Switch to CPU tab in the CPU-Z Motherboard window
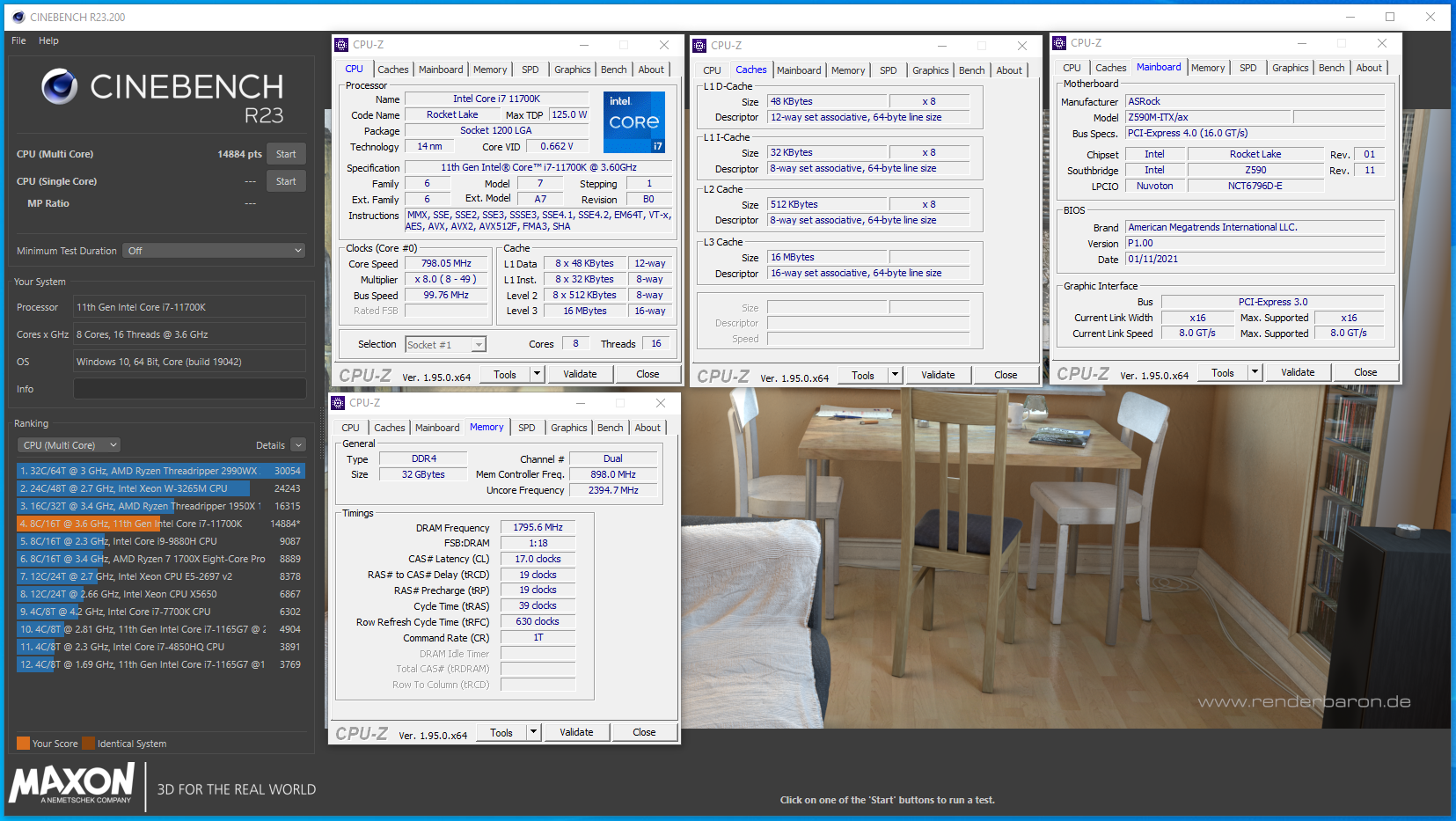Screen dimensions: 1456x821 click(x=1072, y=68)
